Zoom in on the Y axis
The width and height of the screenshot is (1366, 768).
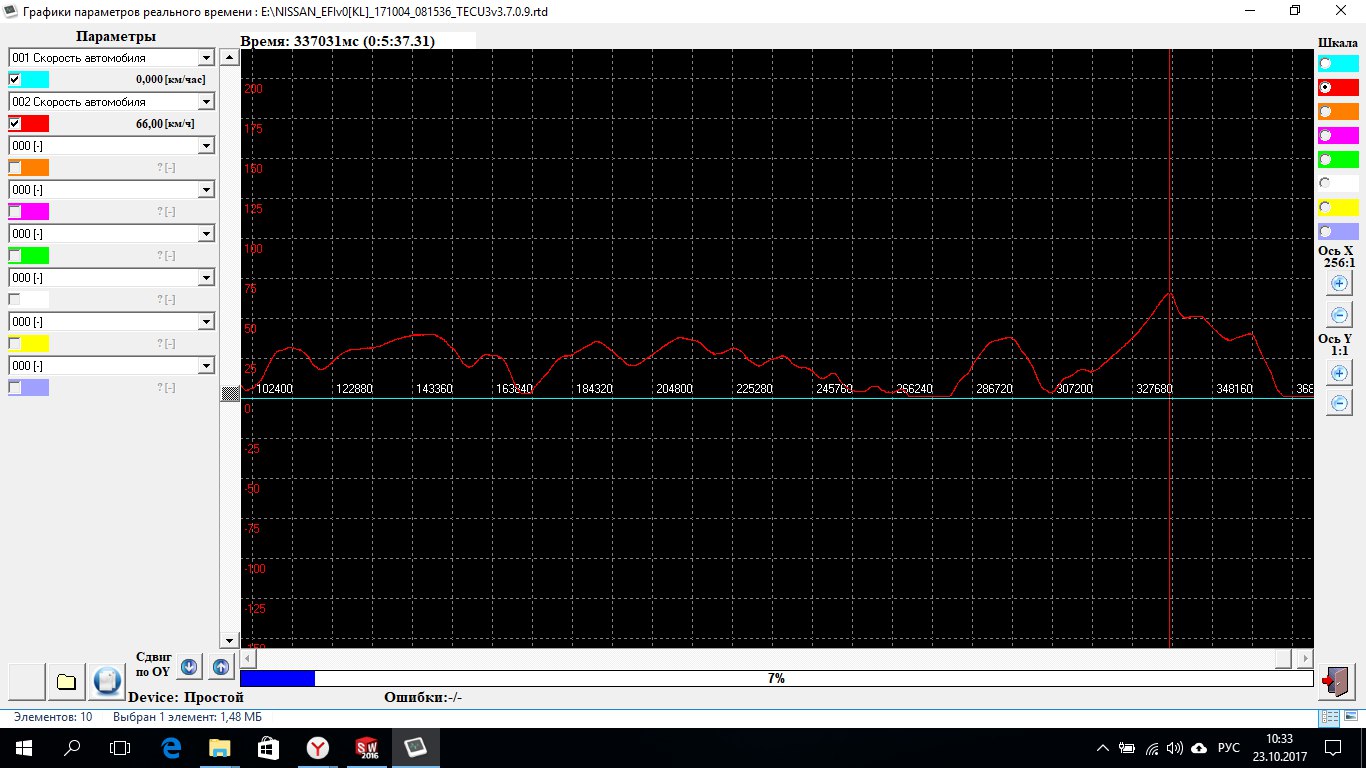coord(1339,373)
